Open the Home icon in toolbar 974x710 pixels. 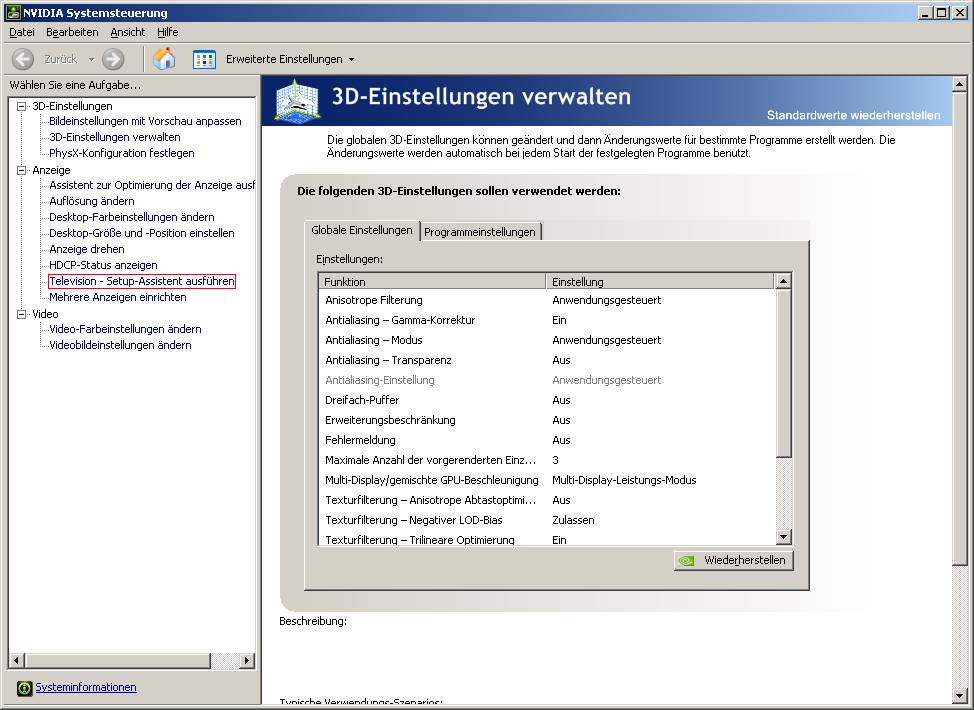tap(165, 59)
